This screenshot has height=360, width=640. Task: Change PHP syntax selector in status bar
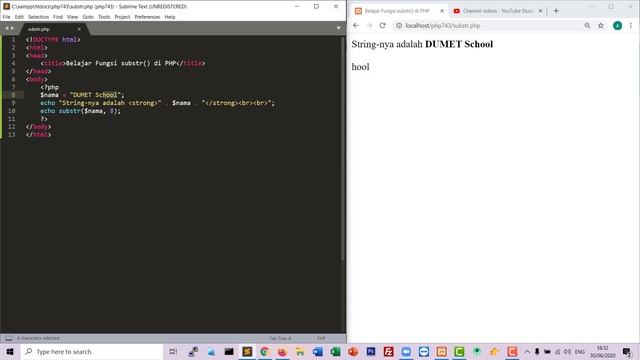coord(321,338)
